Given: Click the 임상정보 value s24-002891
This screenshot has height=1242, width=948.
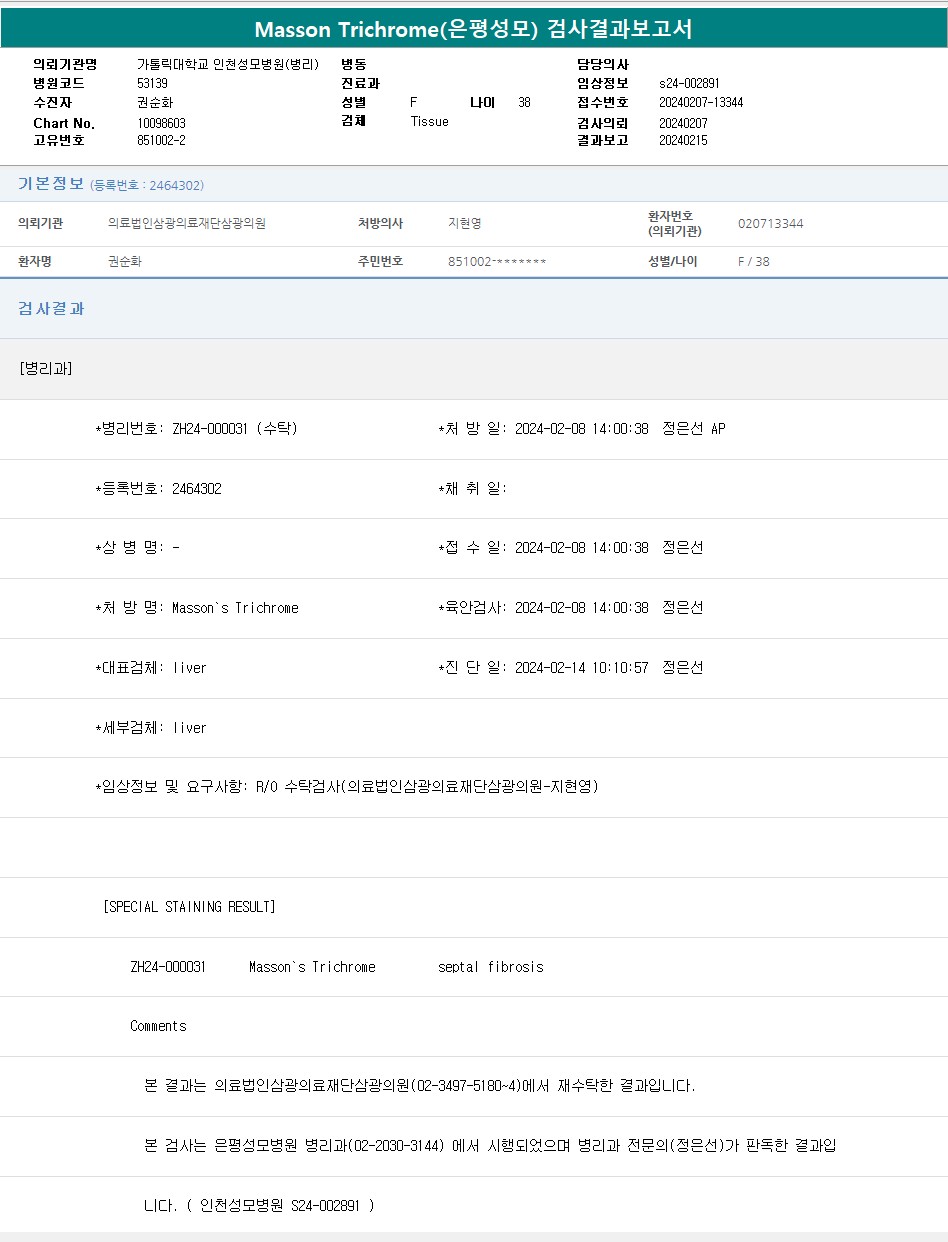Looking at the screenshot, I should (689, 83).
